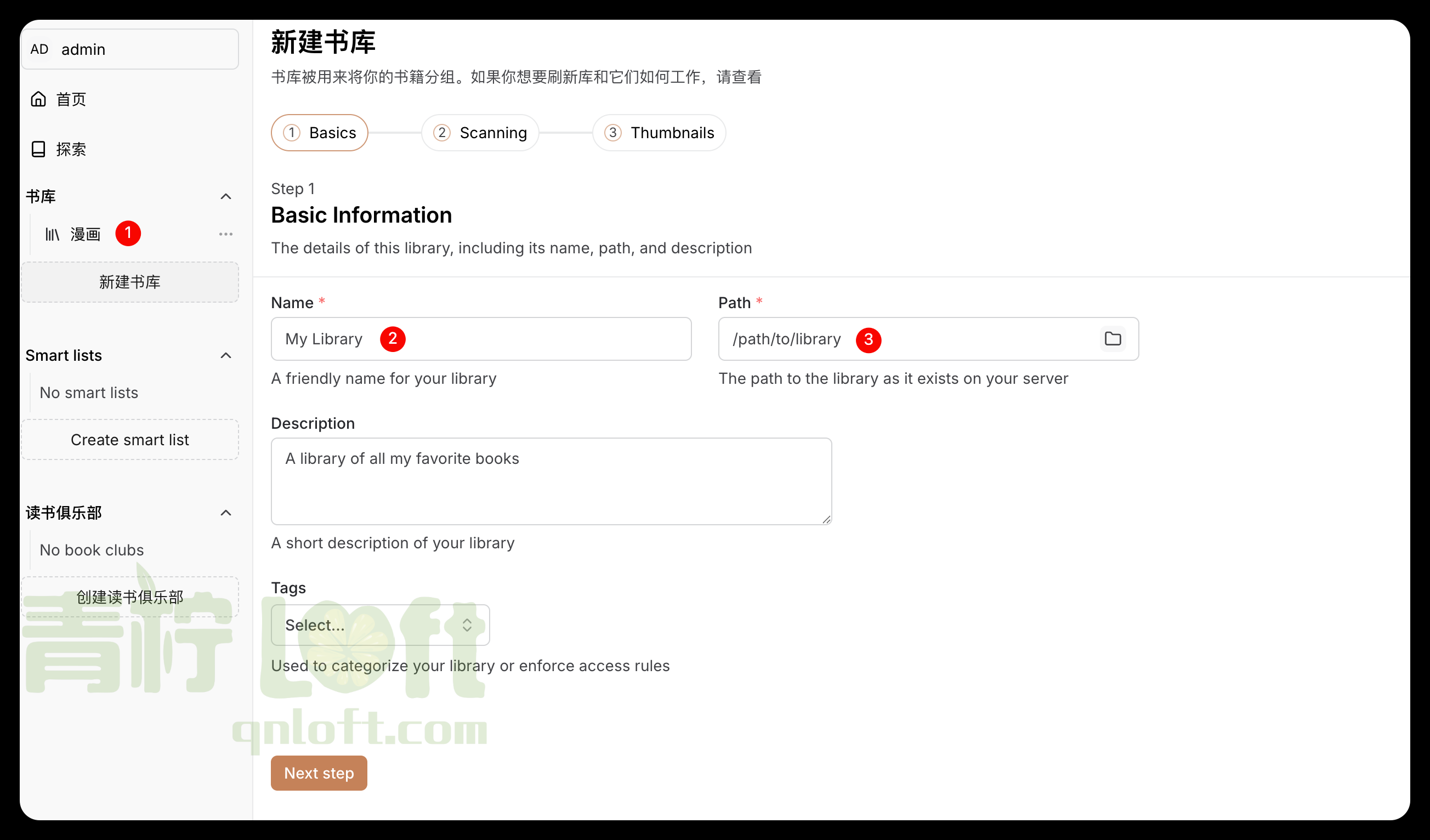Click the library icon beside 漫画
The width and height of the screenshot is (1430, 840).
click(x=52, y=235)
